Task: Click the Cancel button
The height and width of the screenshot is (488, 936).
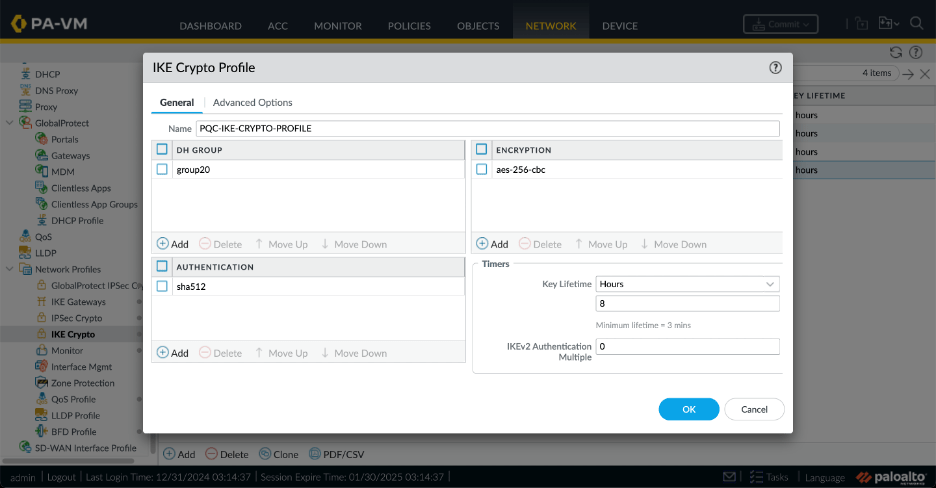Action: (x=754, y=409)
